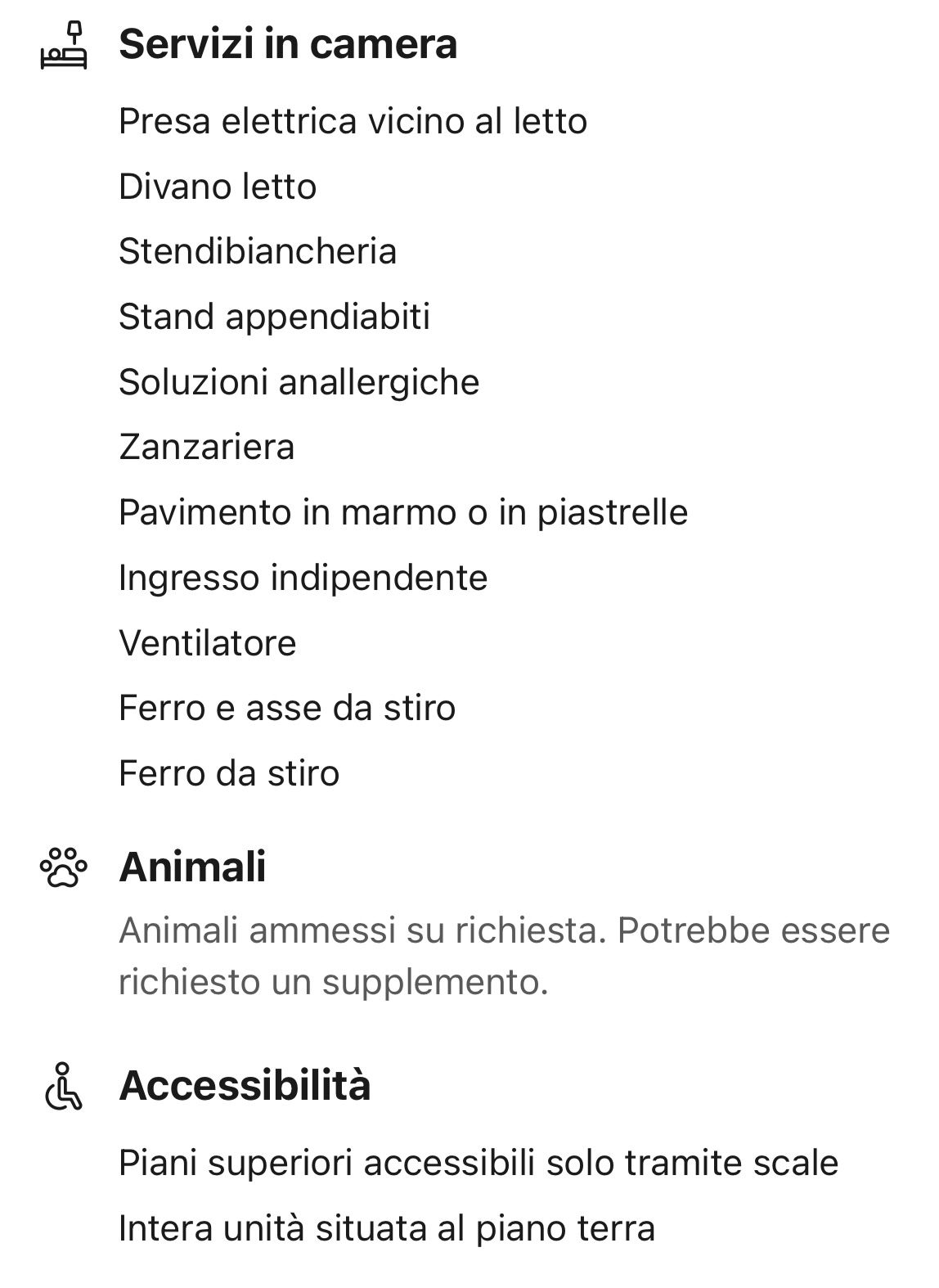Select Intera unità situata al piano terra

(387, 1228)
